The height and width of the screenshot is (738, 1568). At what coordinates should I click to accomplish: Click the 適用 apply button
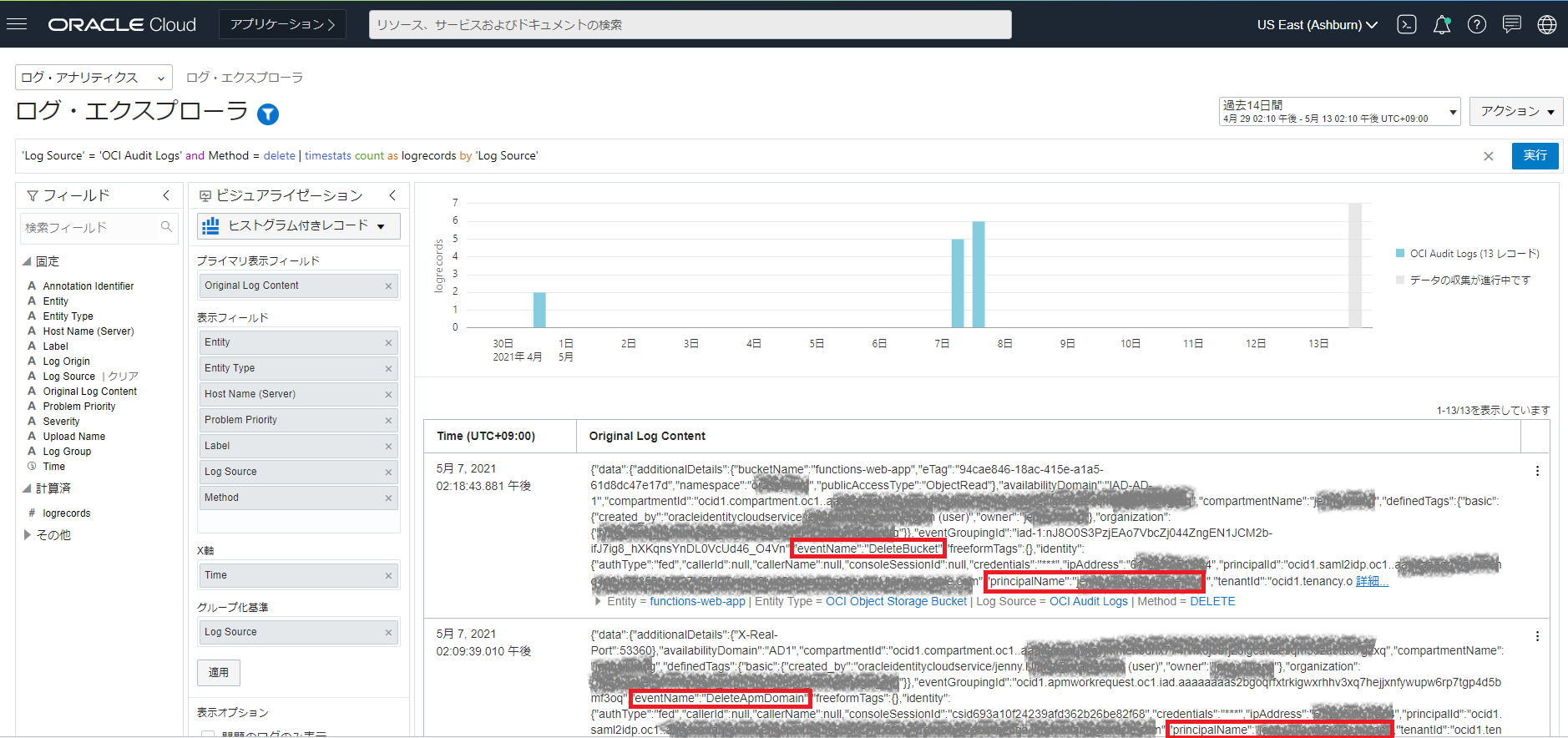pos(219,673)
